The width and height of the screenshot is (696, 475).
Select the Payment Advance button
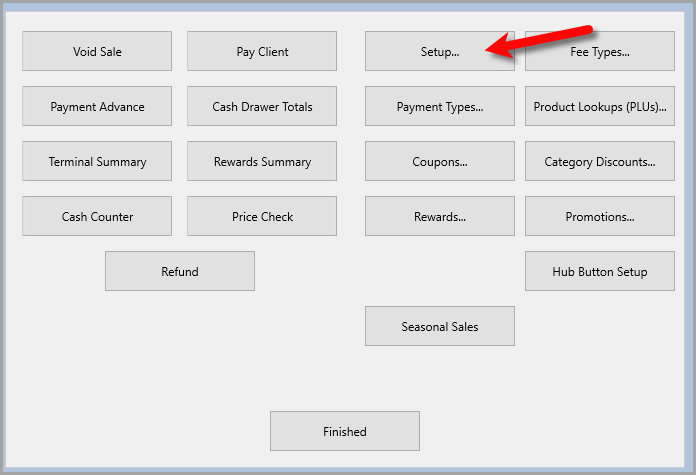[97, 106]
